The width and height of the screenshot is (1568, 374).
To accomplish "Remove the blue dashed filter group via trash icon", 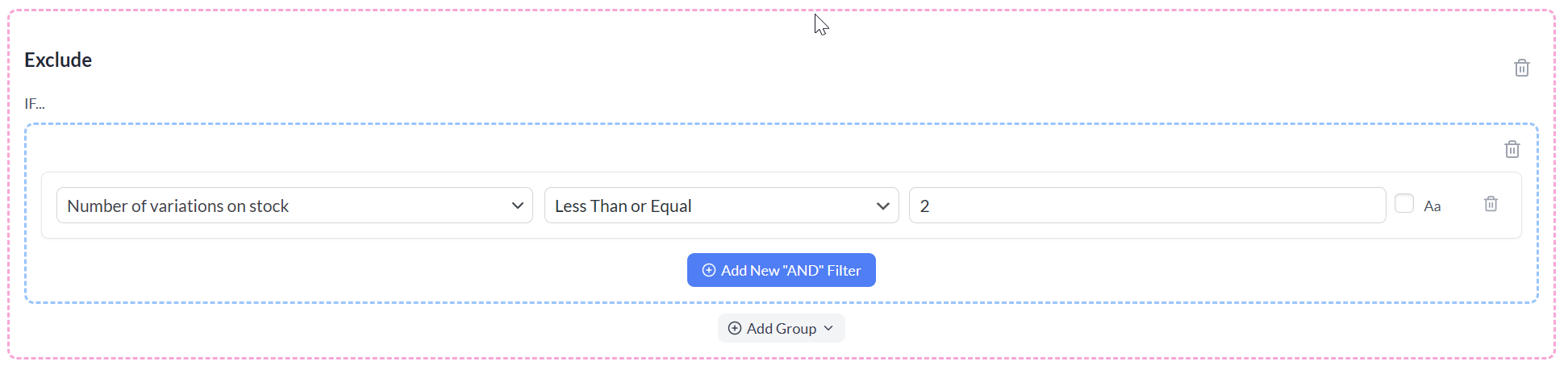I will coord(1512,149).
